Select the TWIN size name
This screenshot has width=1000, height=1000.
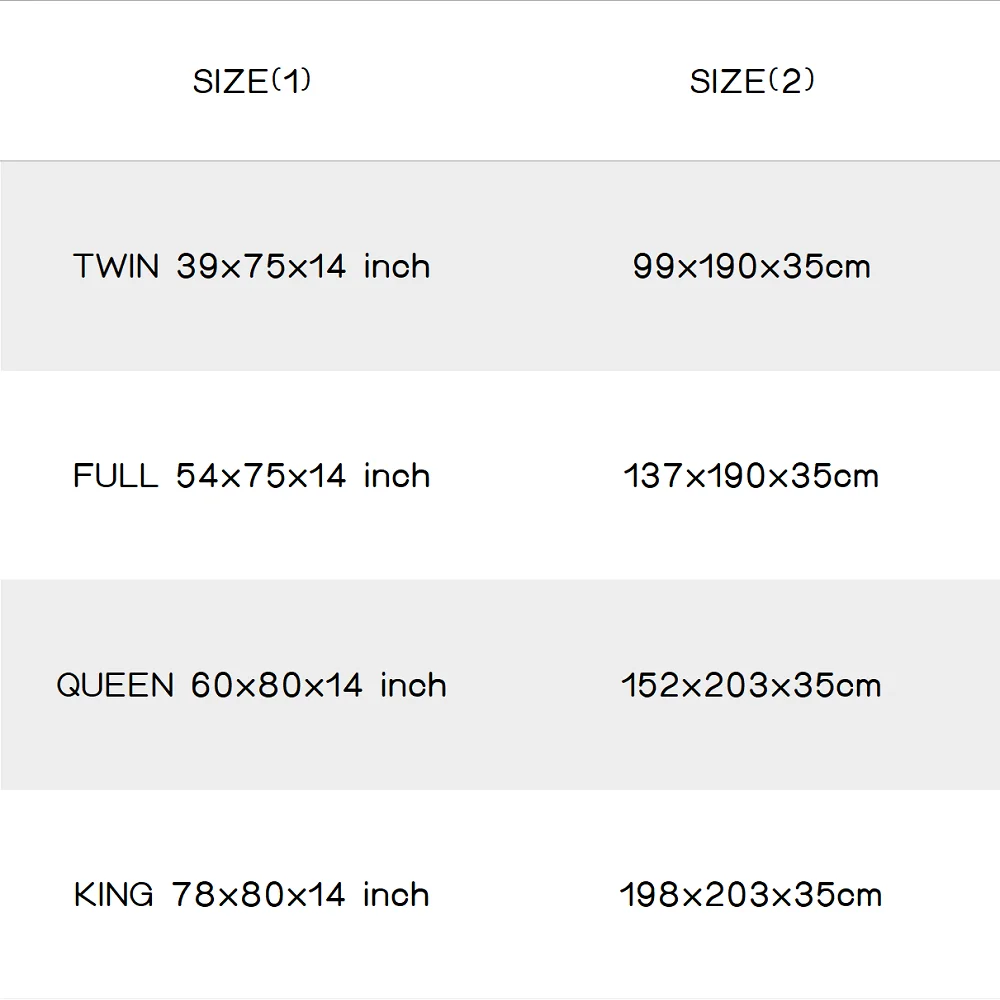coord(116,267)
